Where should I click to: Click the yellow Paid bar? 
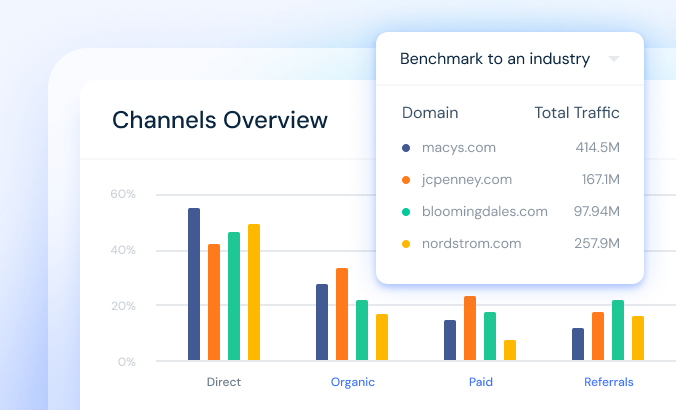tap(510, 350)
